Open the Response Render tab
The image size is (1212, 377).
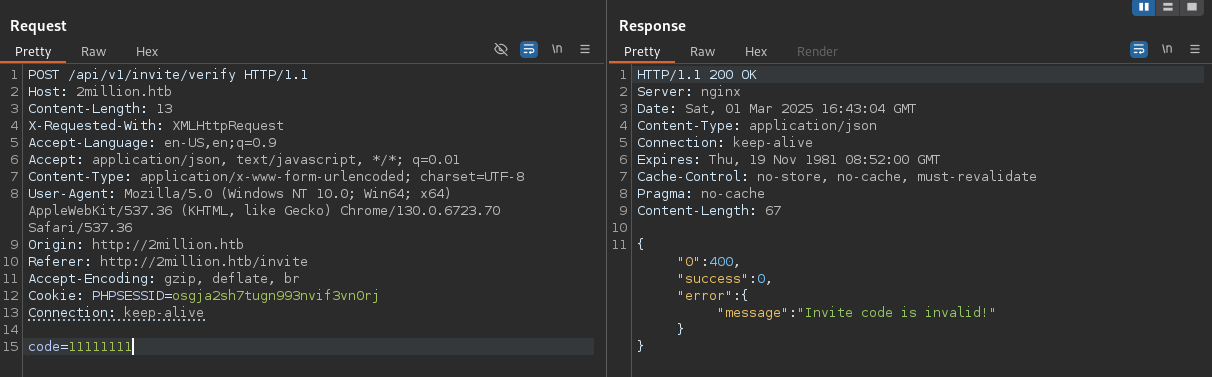[x=817, y=51]
